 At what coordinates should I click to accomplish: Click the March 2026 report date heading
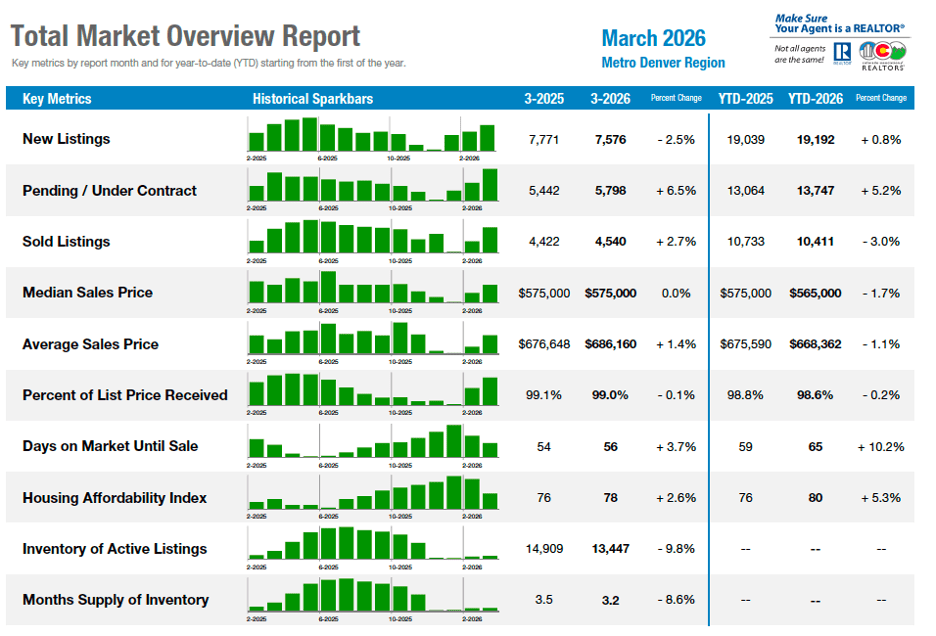click(653, 38)
